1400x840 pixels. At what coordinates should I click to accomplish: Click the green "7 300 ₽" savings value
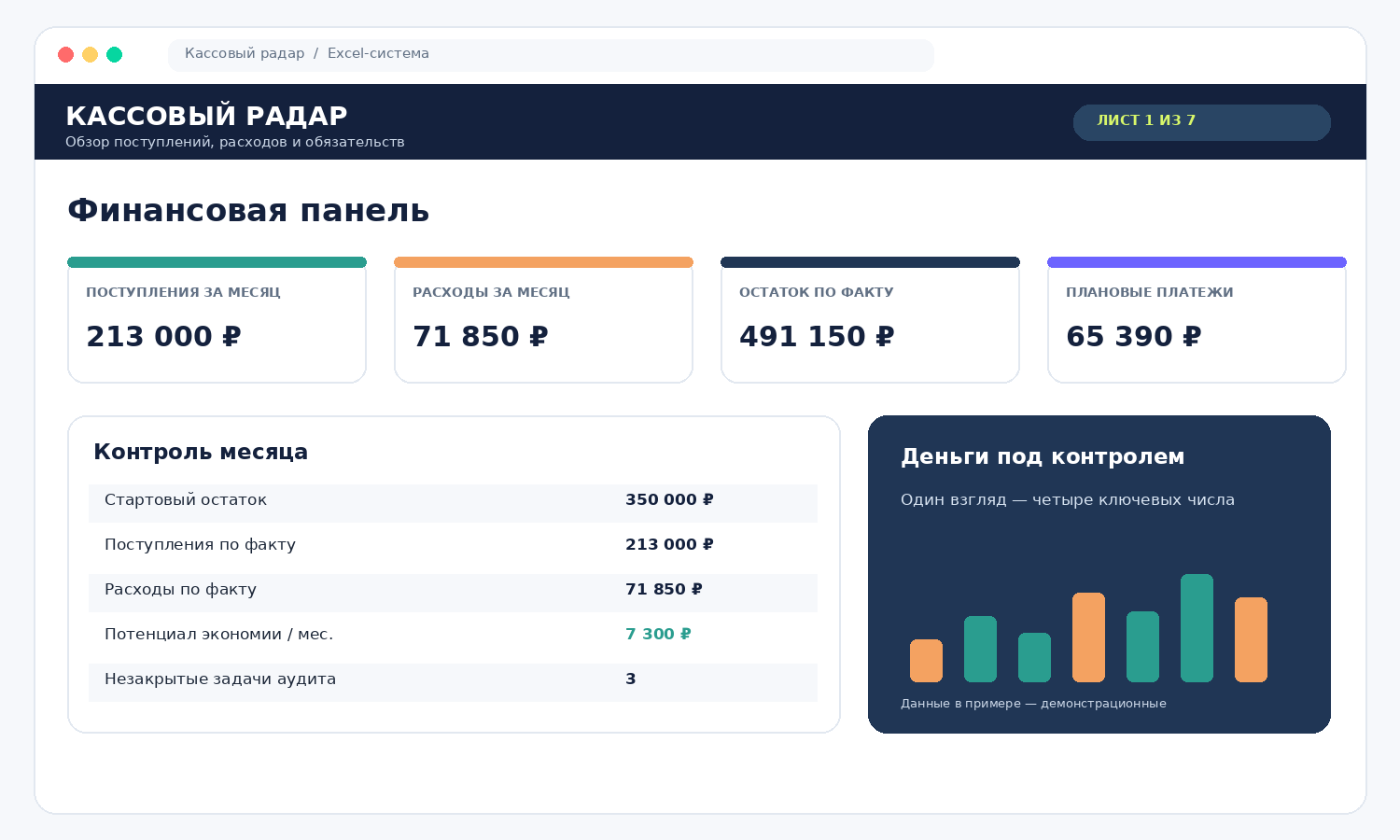pos(658,635)
